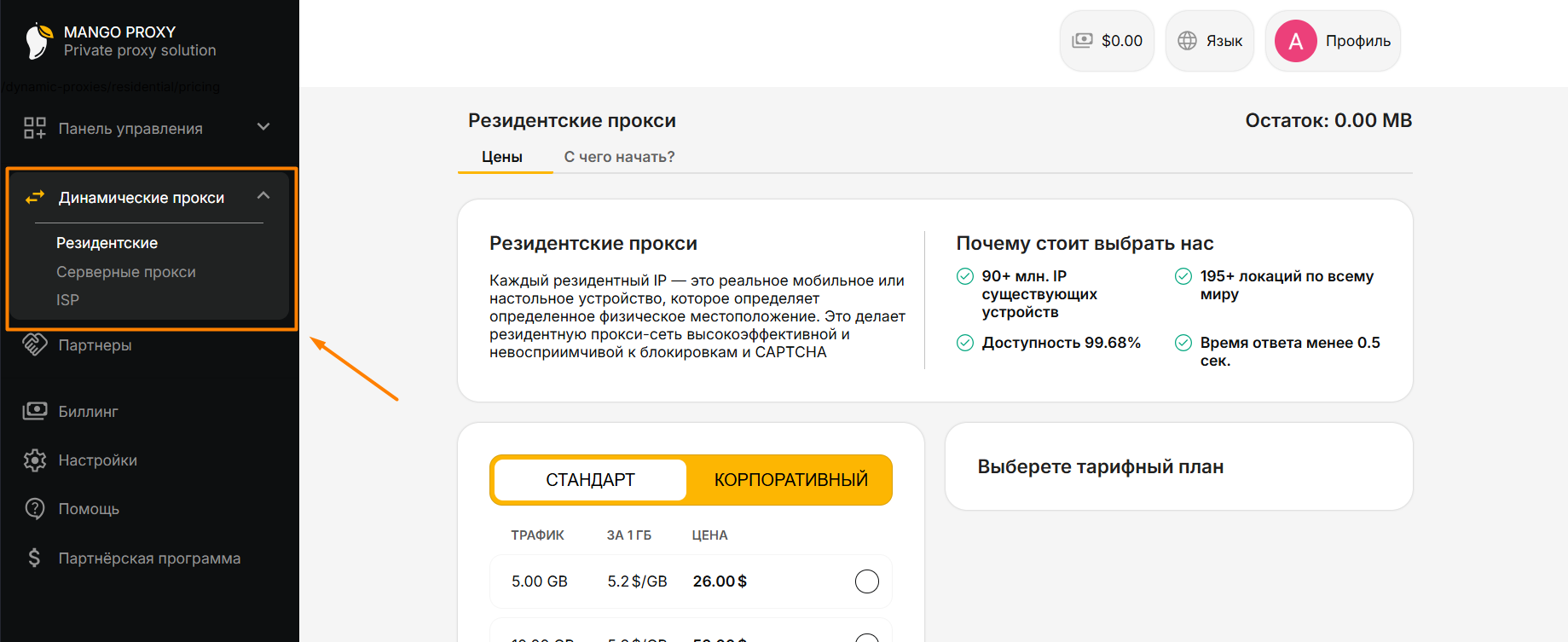Click the Выберете тарифный план heading
The height and width of the screenshot is (642, 1568).
point(1100,466)
